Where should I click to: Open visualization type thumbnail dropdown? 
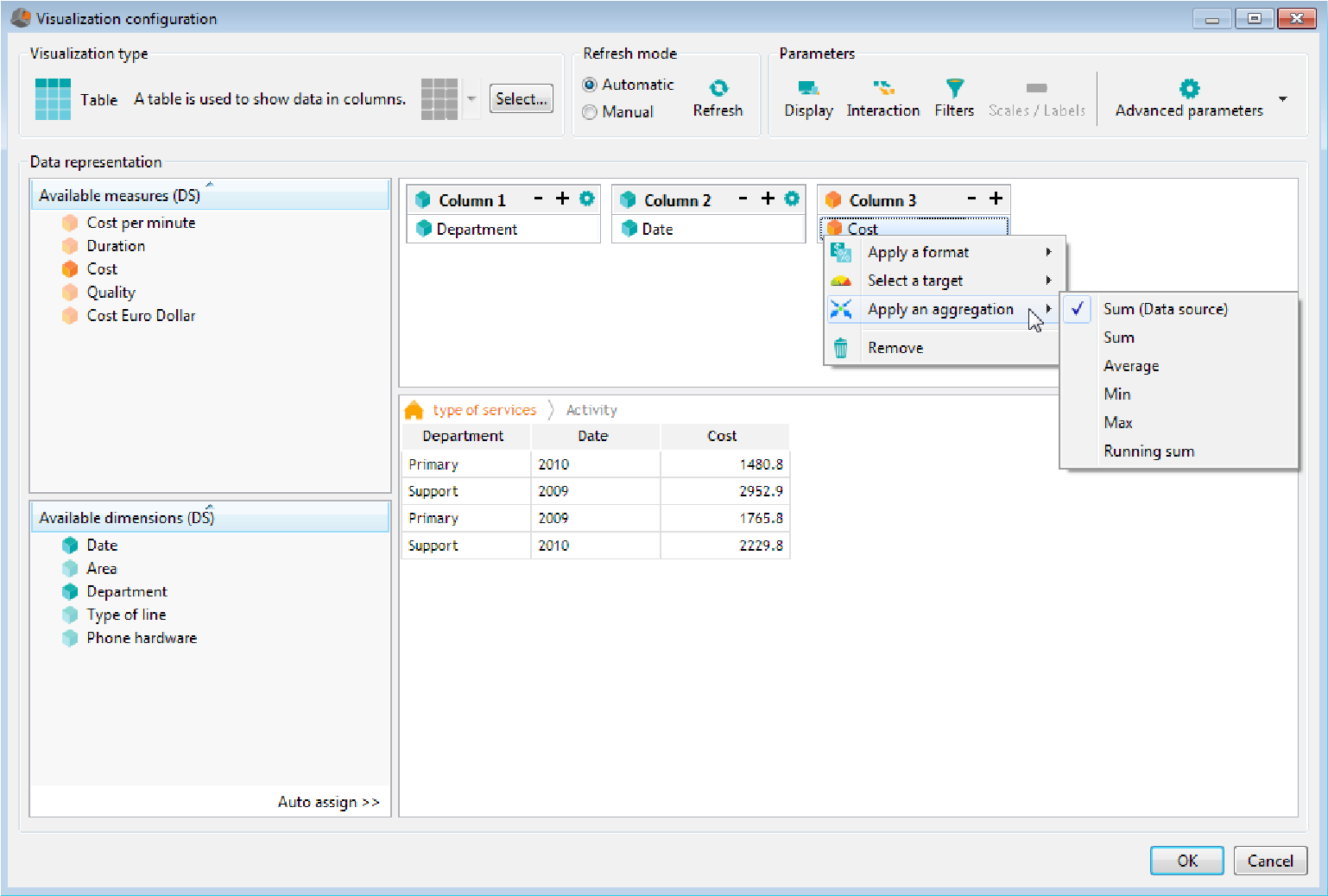coord(471,98)
